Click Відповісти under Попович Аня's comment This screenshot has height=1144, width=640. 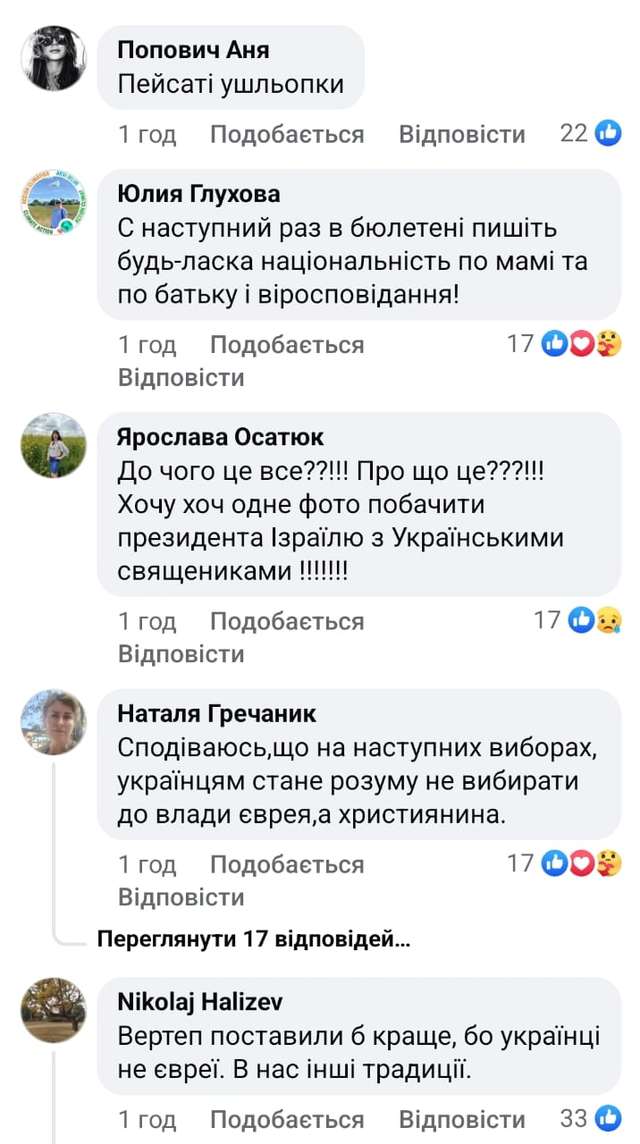[x=462, y=134]
